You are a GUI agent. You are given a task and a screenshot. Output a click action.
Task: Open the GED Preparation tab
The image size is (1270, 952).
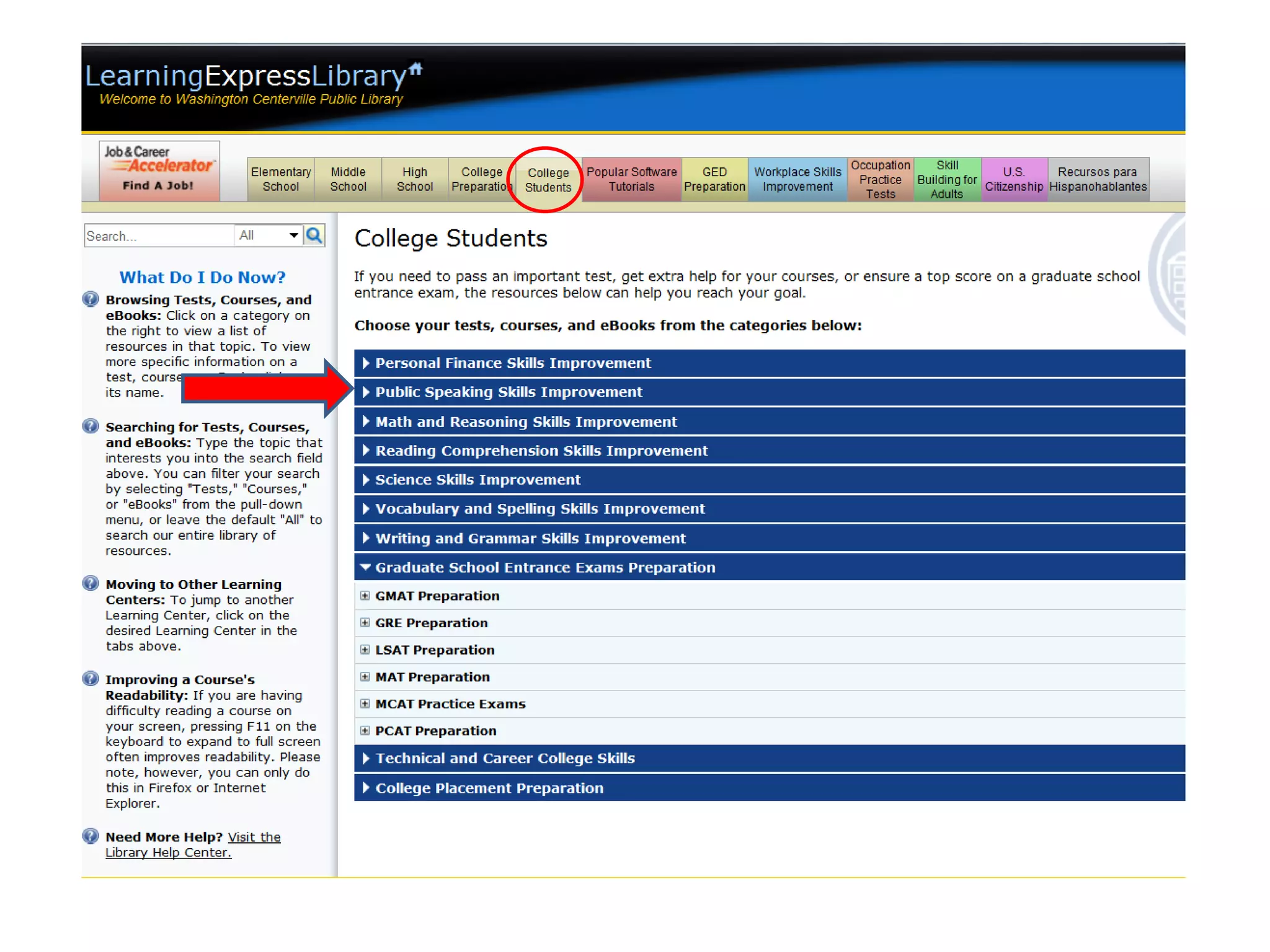(x=714, y=179)
